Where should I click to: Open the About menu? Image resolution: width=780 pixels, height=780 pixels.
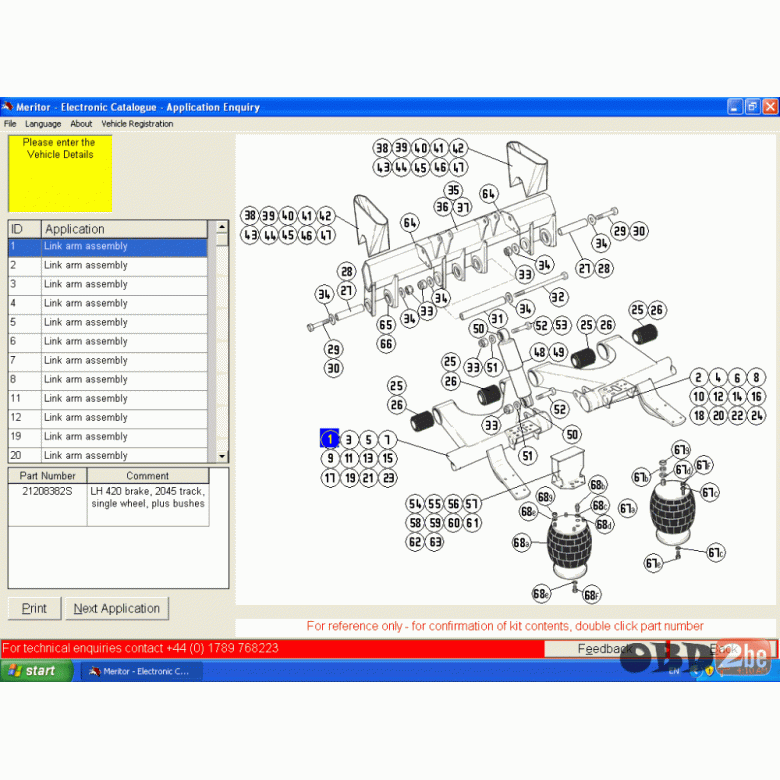click(x=81, y=124)
